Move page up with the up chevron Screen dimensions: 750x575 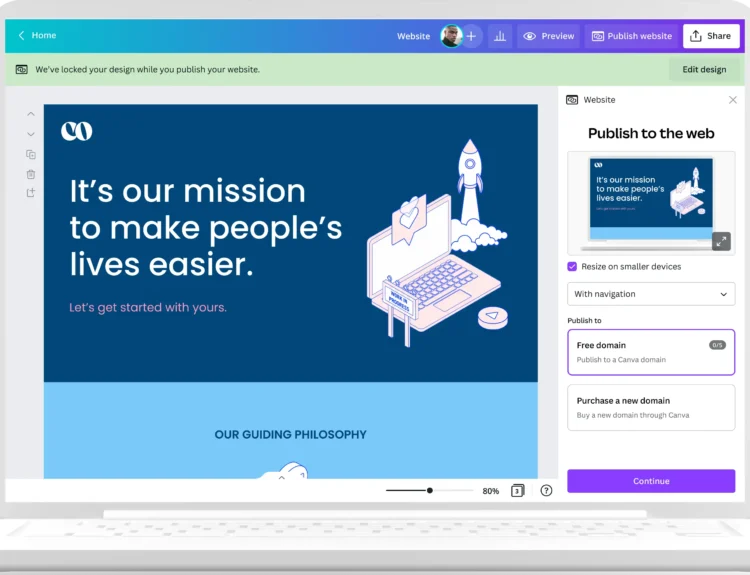coord(31,115)
